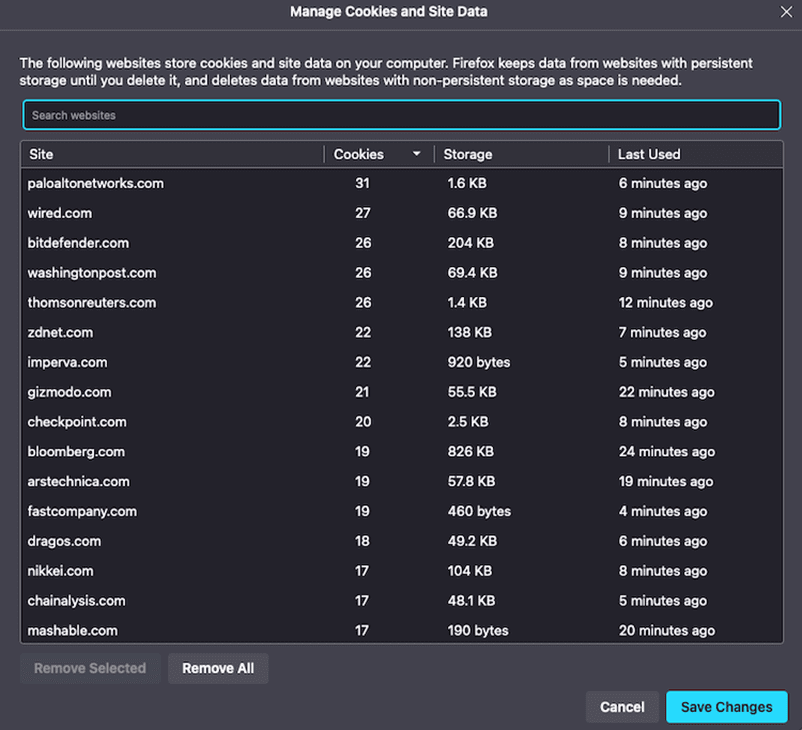Select thomsonreuters.com in the list
Screen dimensions: 802x730
(92, 303)
